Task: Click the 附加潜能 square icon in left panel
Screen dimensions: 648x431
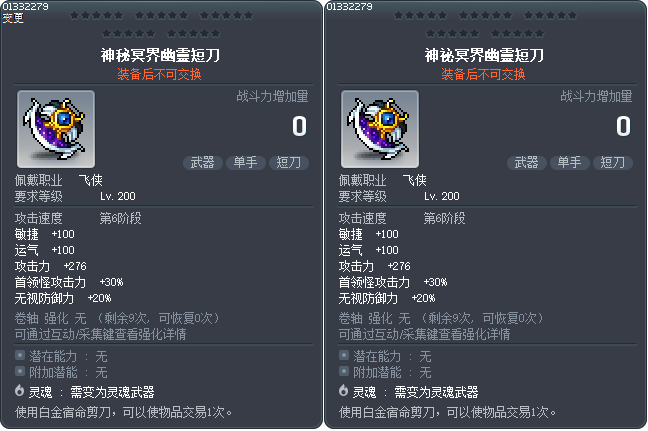Action: pyautogui.click(x=20, y=371)
